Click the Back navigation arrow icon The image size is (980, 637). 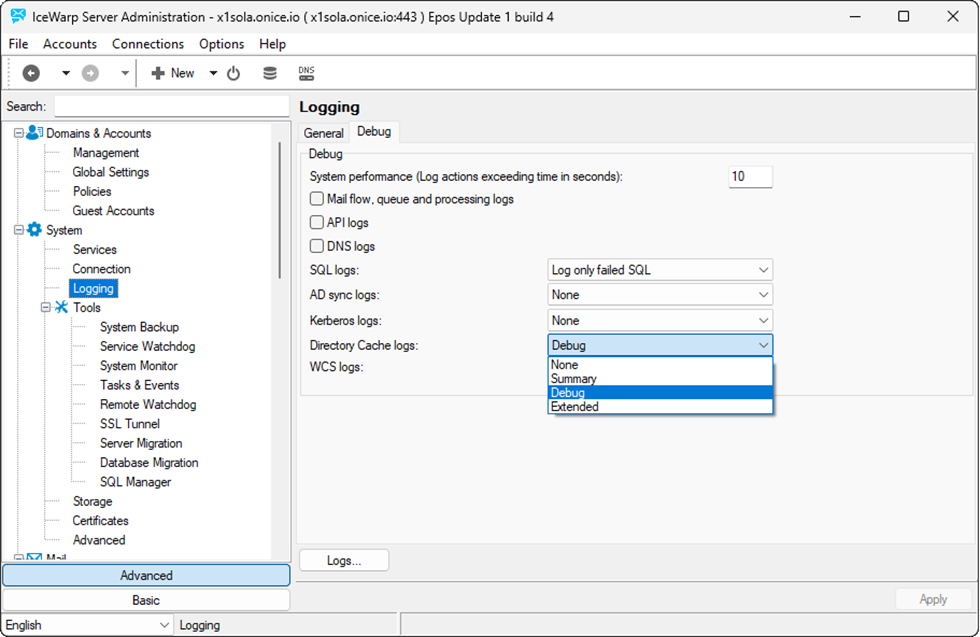[31, 73]
